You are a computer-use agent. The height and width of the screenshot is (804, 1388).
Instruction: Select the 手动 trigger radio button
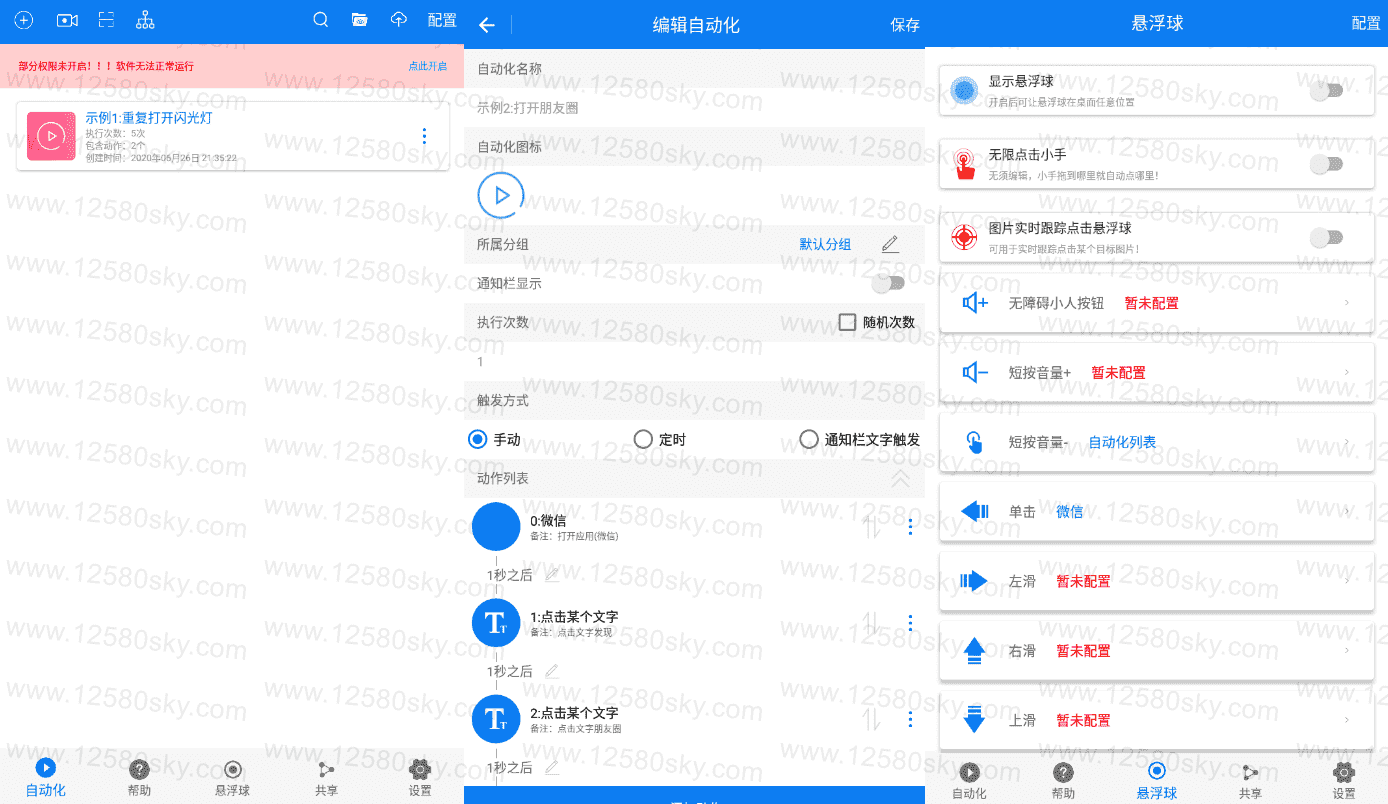(x=477, y=439)
